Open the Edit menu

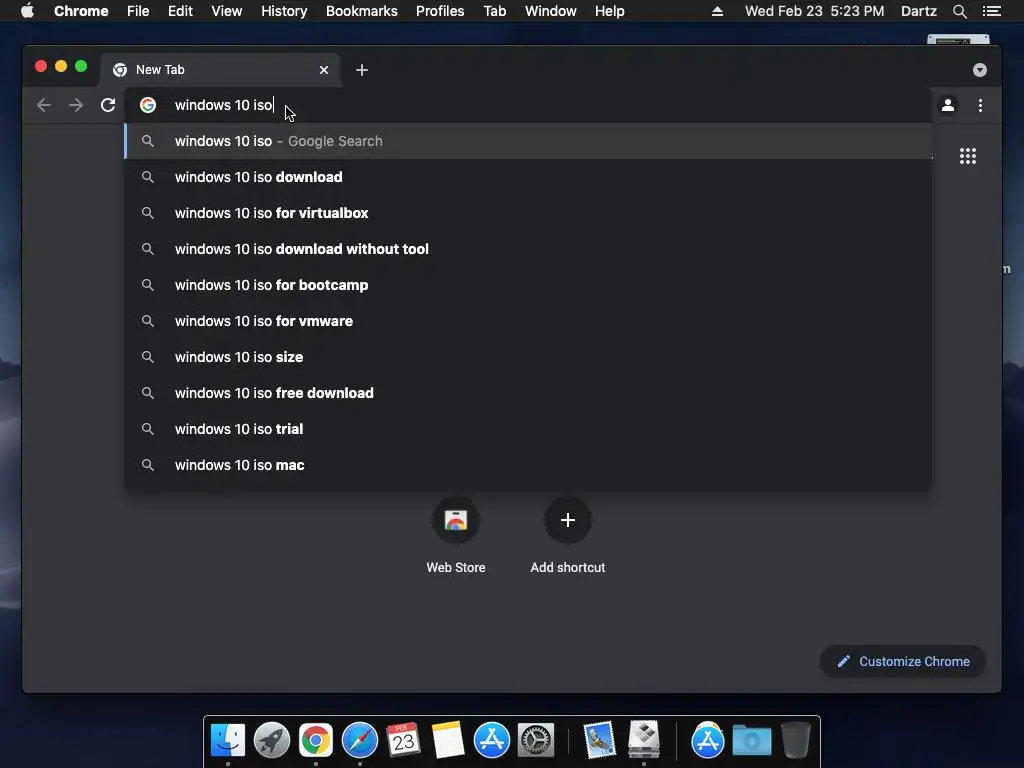point(180,11)
